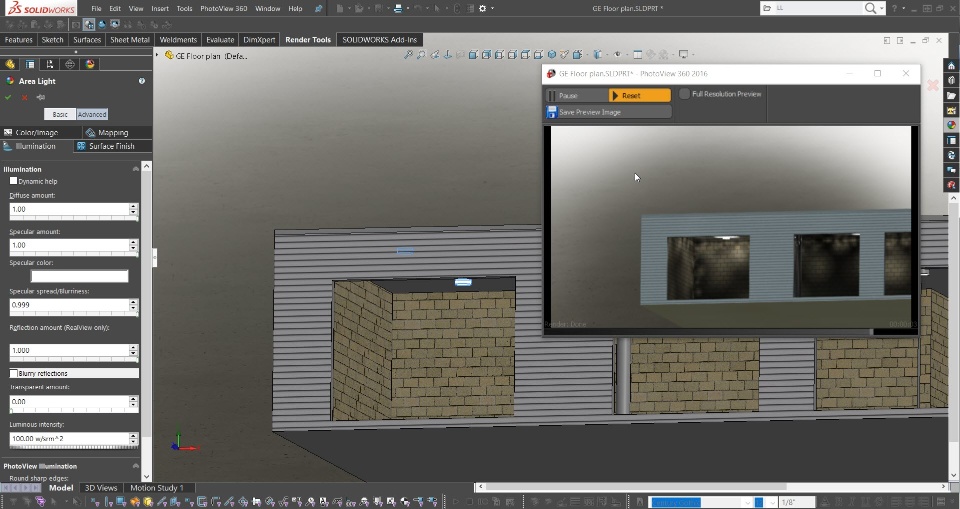960x509 pixels.
Task: Increment Transparent amount stepper
Action: coord(133,399)
